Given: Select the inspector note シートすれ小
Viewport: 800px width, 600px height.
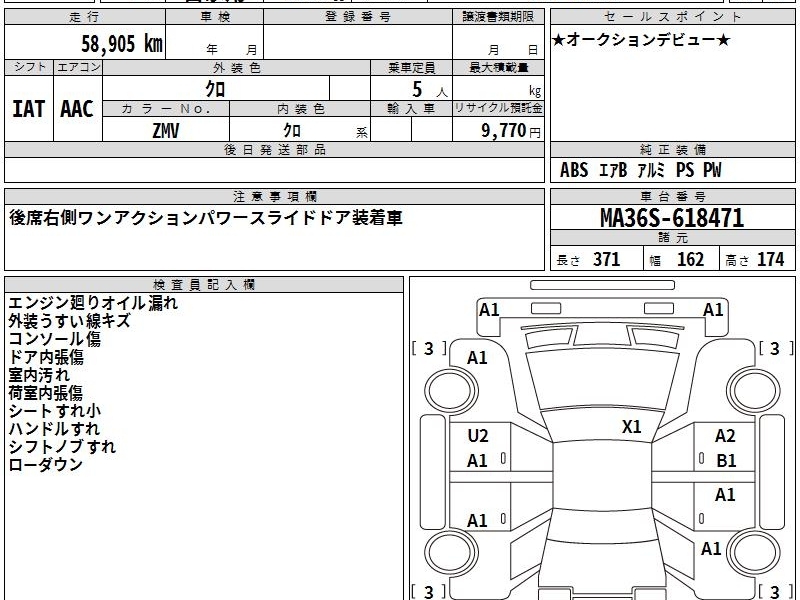Looking at the screenshot, I should coord(55,410).
